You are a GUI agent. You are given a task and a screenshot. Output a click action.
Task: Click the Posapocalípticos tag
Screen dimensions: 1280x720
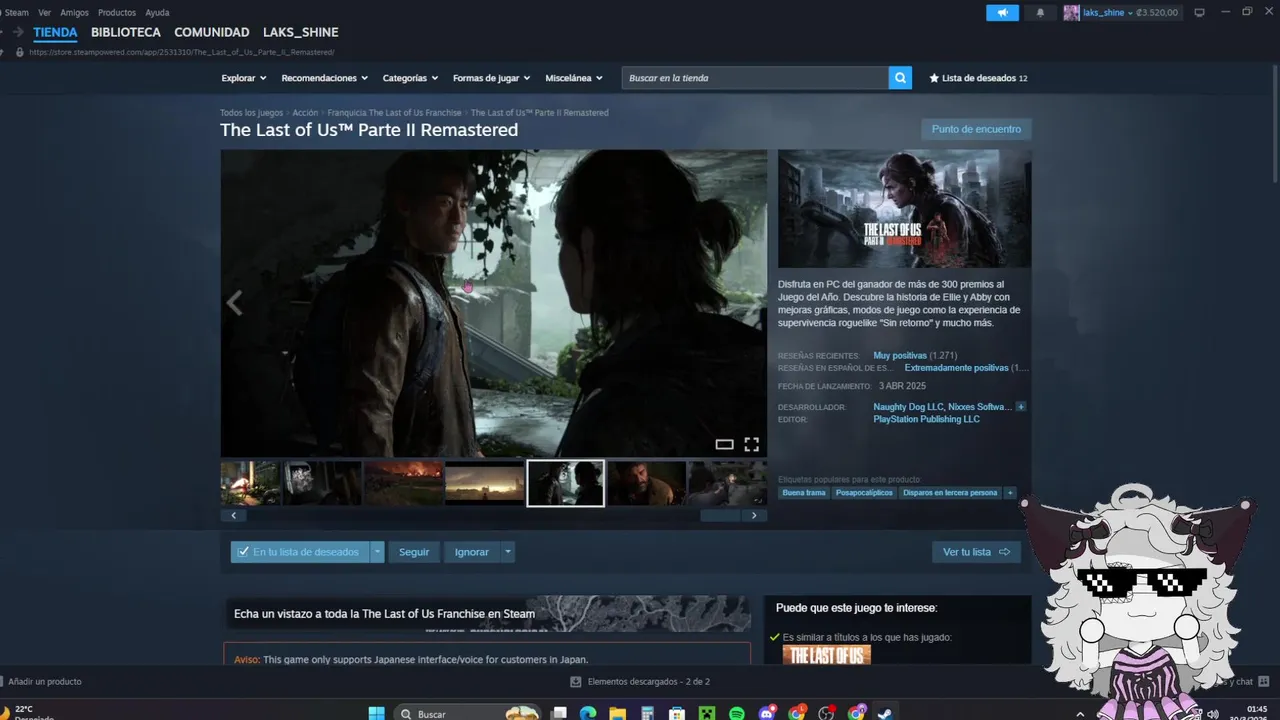click(864, 493)
